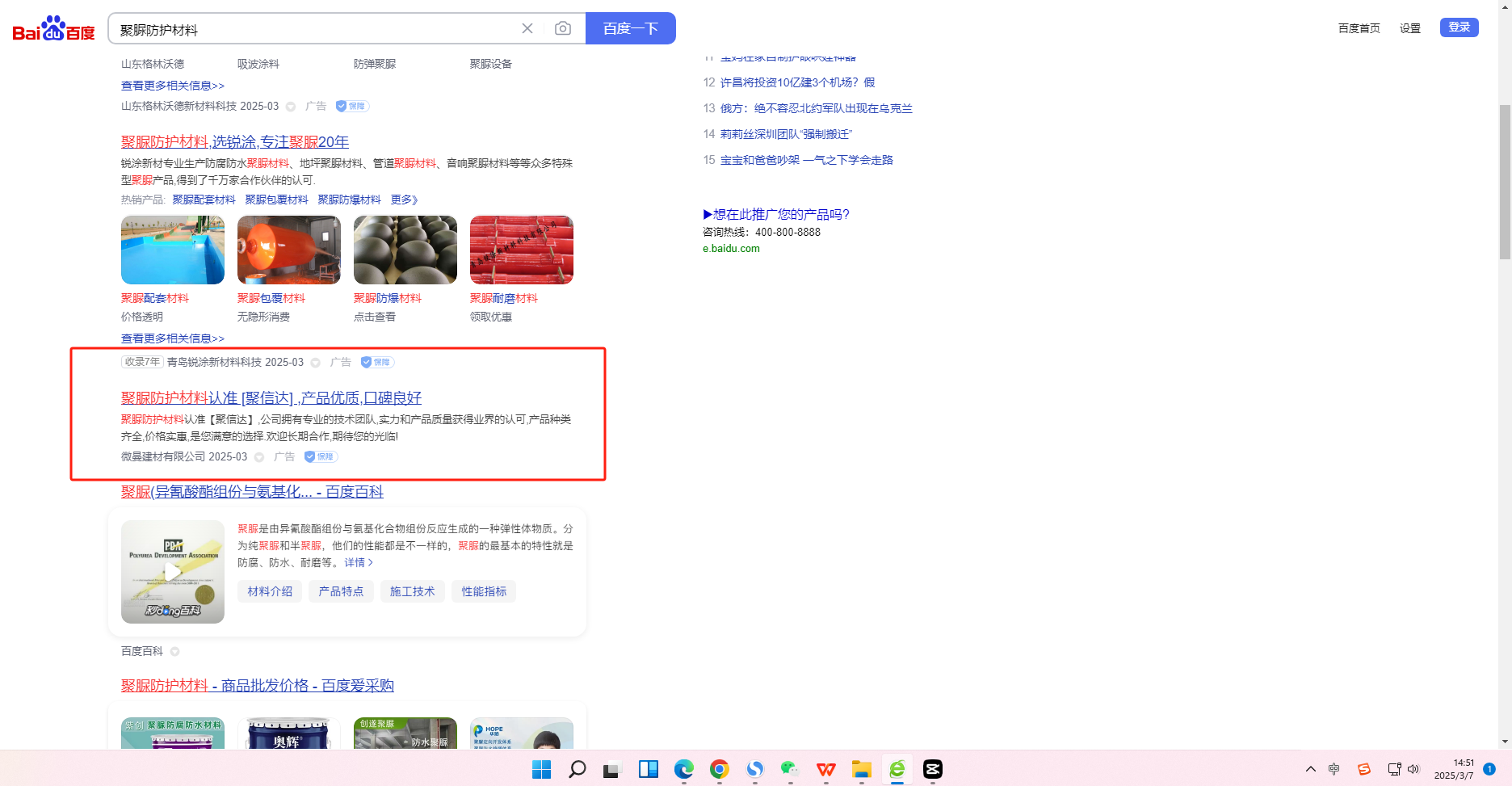The image size is (1512, 786).
Task: Click the 山东格林沃德 related link
Action: tap(153, 64)
